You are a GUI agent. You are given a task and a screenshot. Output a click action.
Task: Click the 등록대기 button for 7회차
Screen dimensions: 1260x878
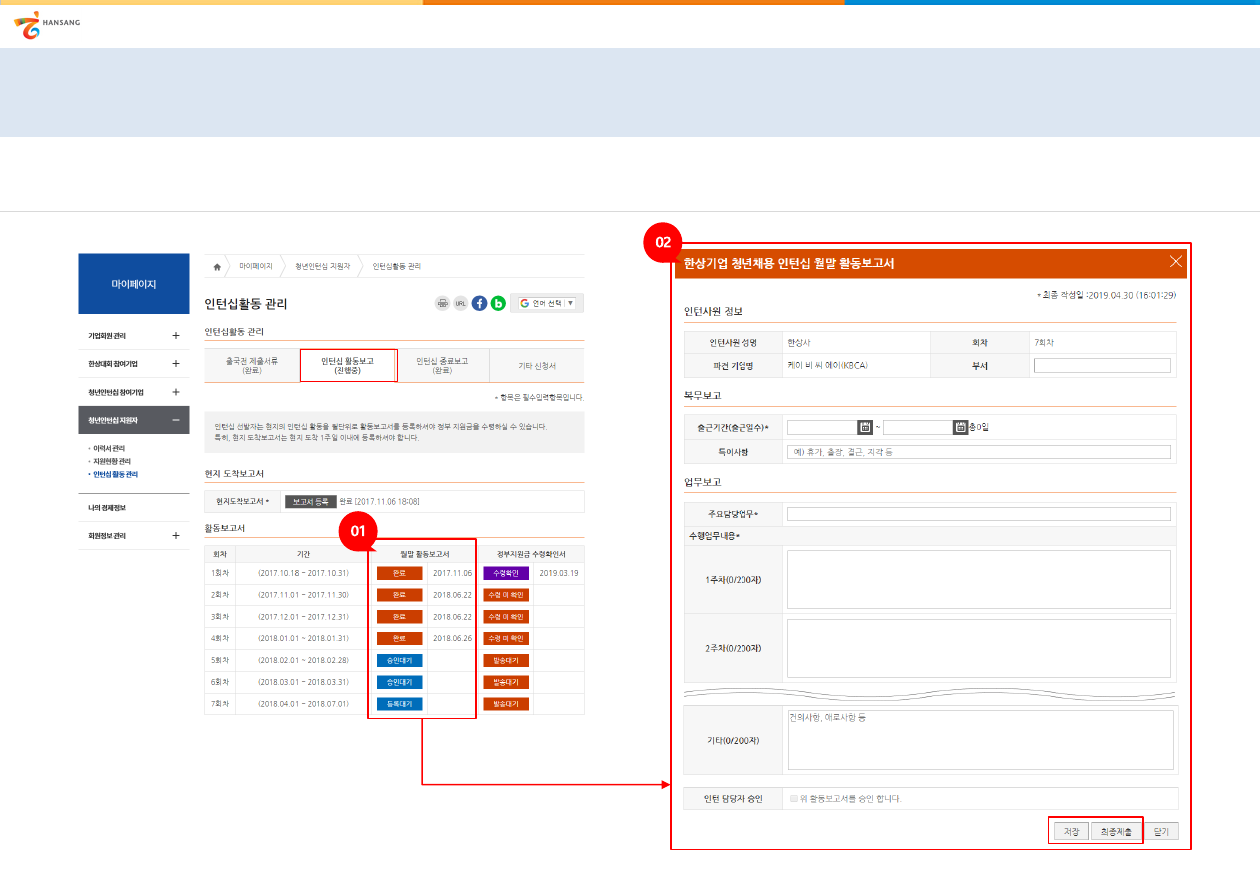click(x=400, y=704)
